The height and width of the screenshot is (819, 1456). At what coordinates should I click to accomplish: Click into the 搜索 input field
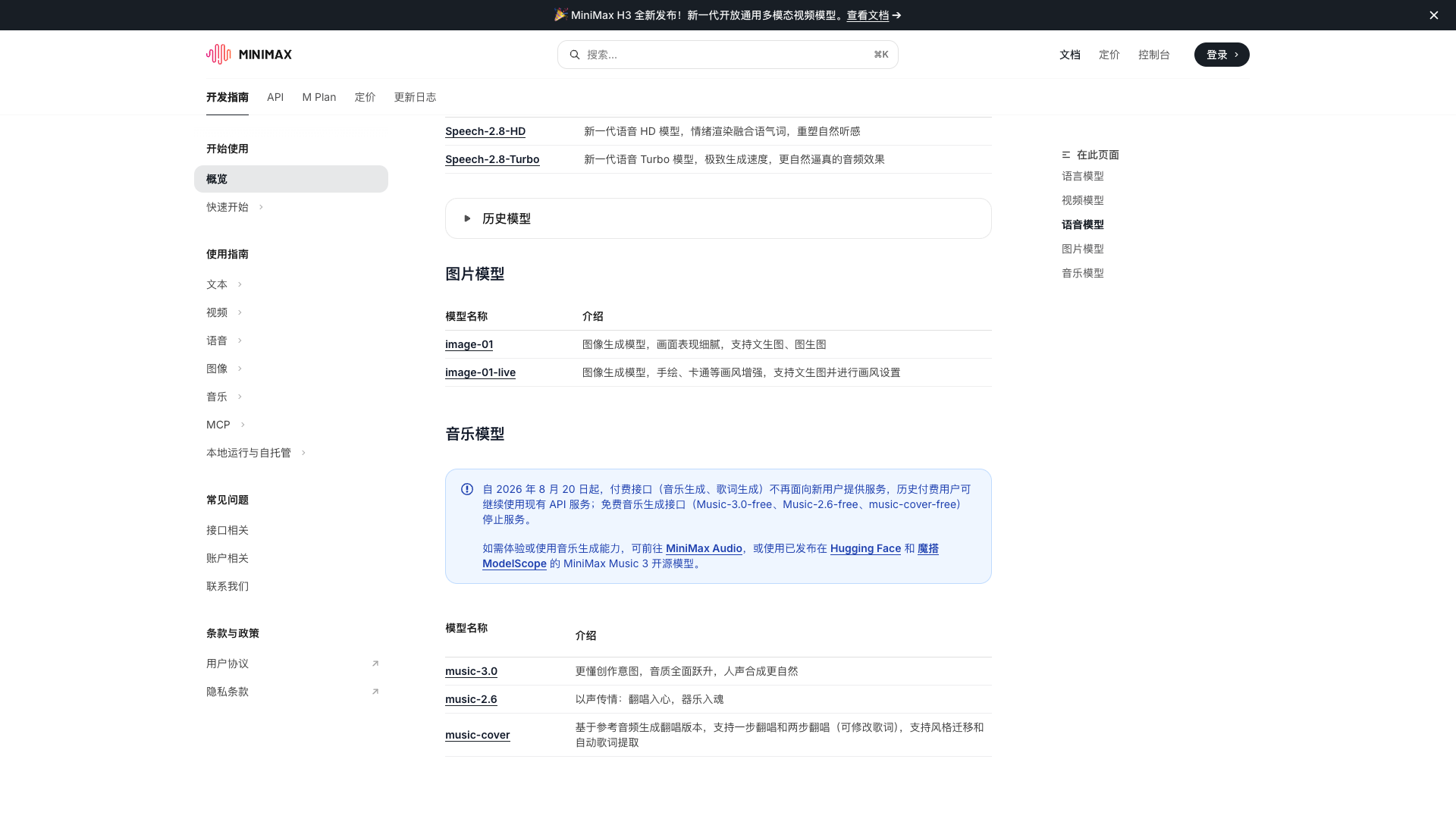pyautogui.click(x=728, y=55)
